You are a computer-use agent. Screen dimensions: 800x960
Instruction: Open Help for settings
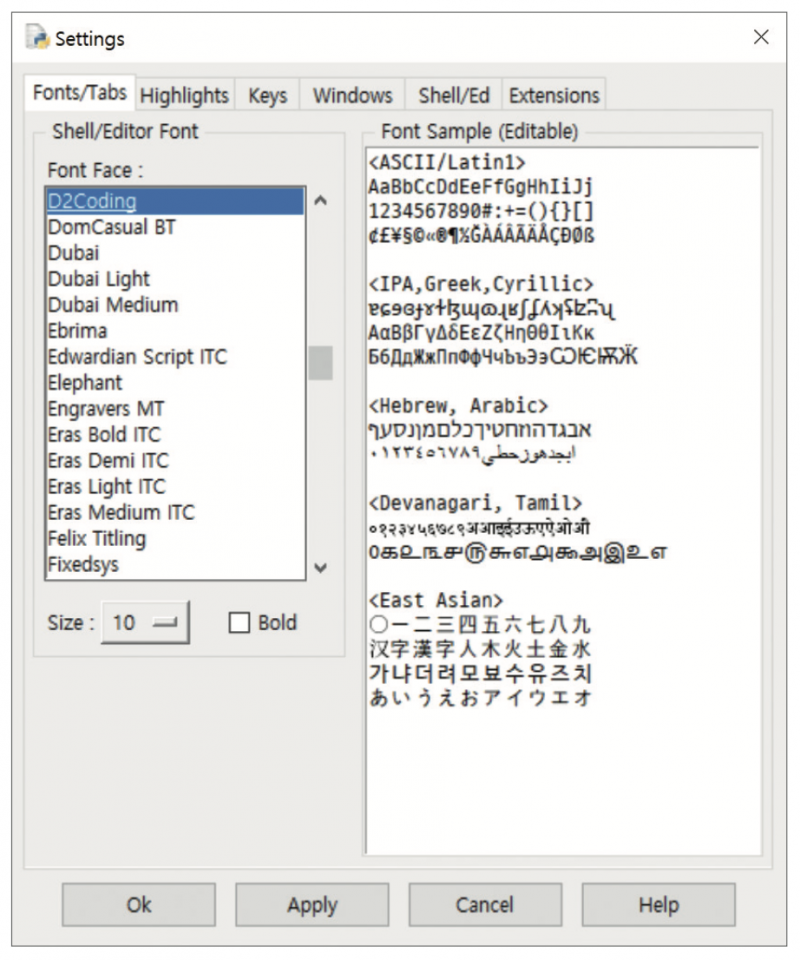click(658, 905)
